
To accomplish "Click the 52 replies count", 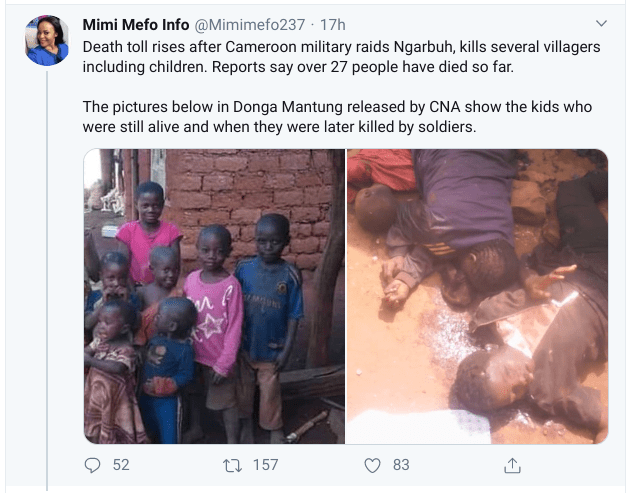I will pos(121,465).
